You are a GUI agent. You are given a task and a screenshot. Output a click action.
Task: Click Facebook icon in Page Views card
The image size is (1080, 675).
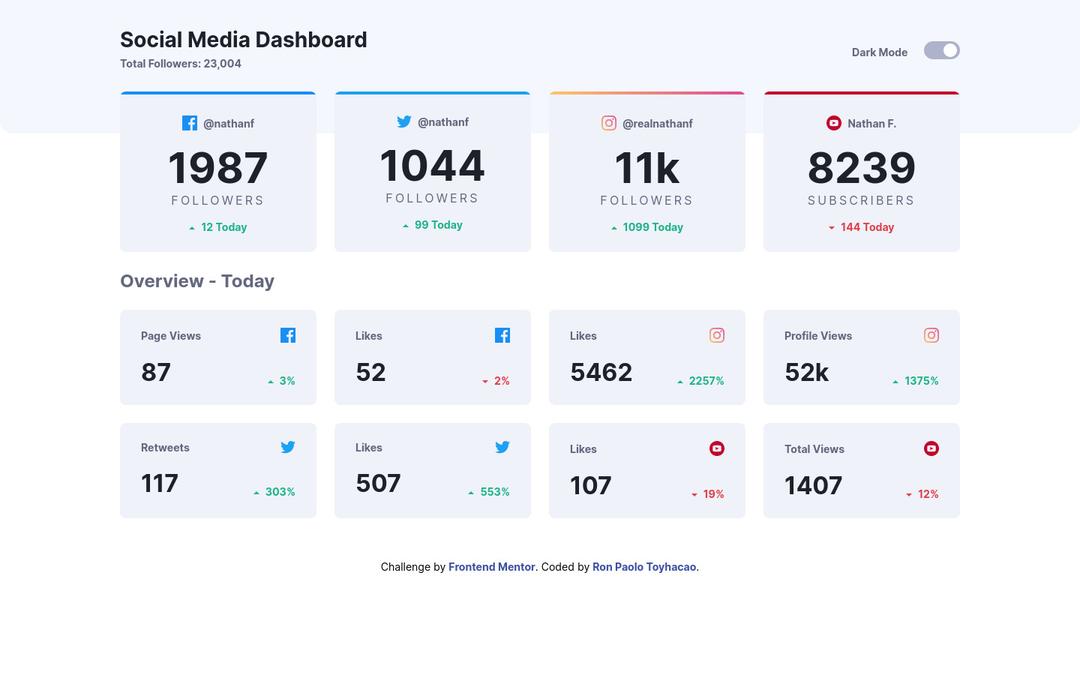click(288, 335)
